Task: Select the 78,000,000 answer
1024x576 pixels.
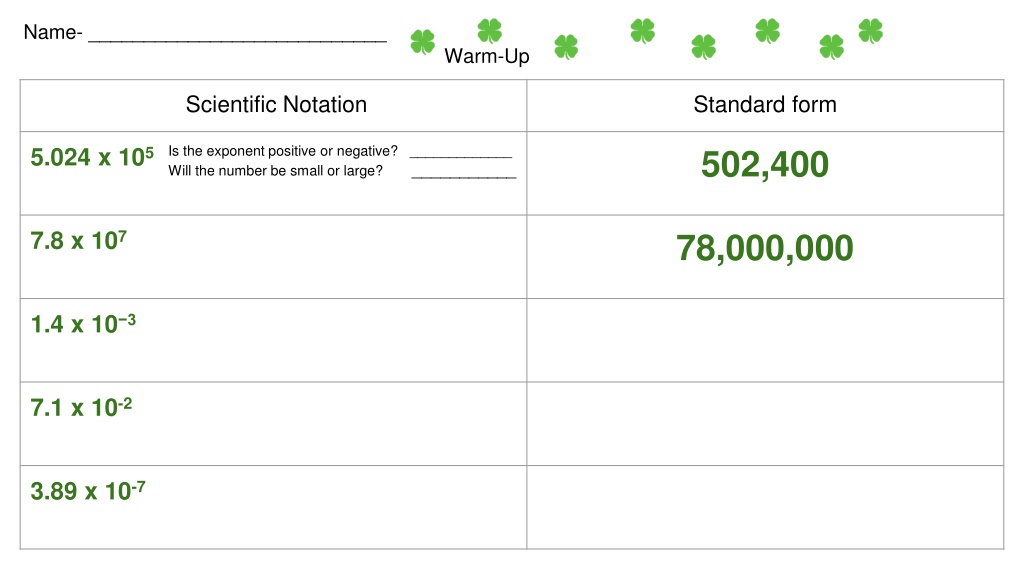Action: 765,249
